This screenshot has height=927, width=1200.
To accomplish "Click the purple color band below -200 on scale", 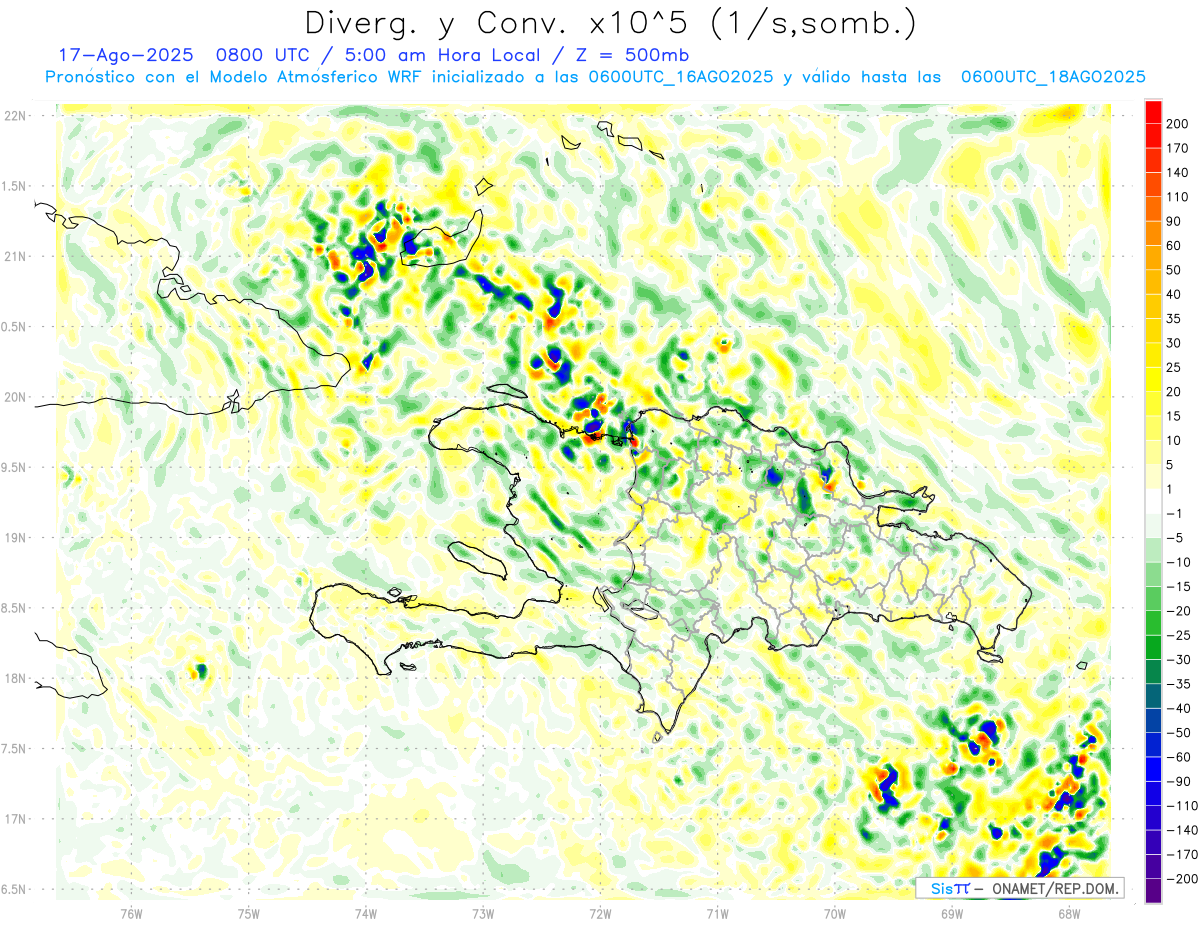I will (1153, 891).
